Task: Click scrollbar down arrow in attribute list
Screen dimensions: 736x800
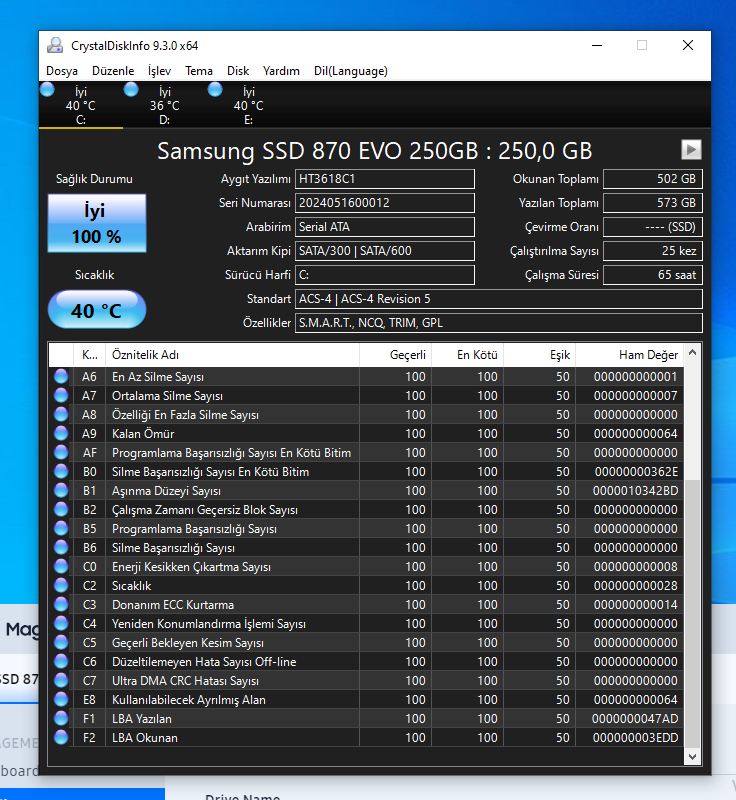Action: point(692,757)
